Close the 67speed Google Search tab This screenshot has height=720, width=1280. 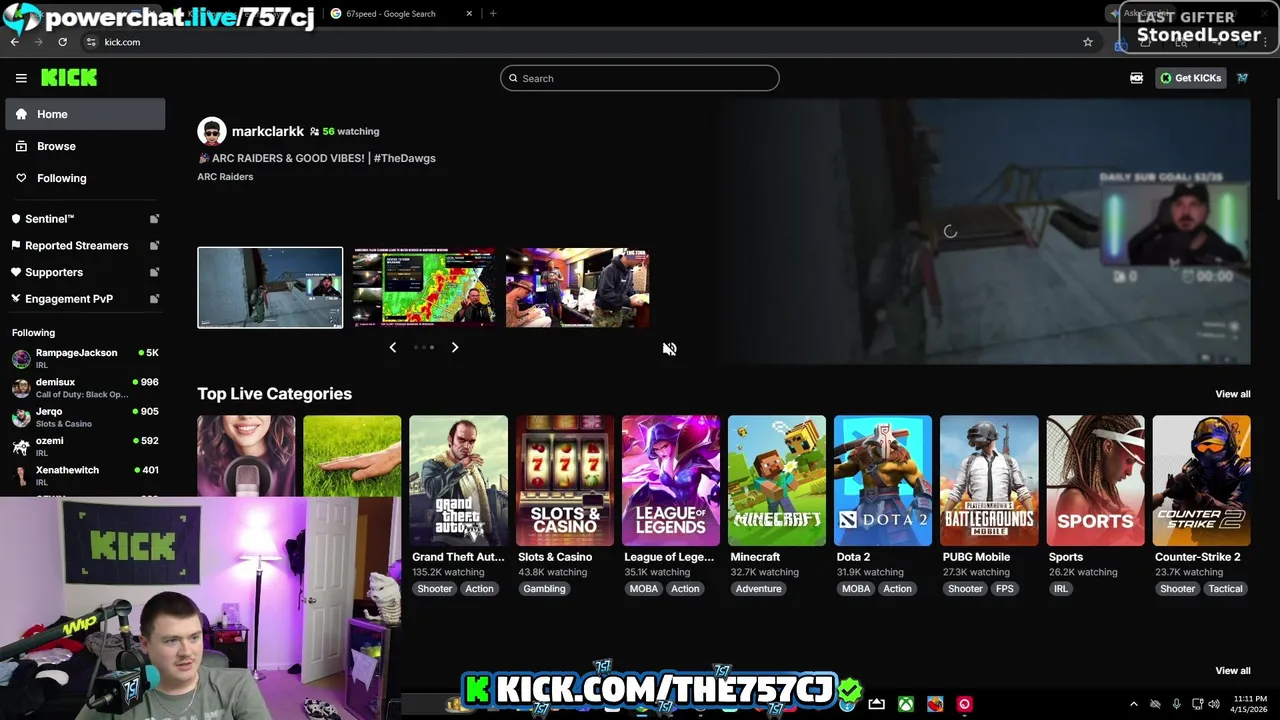[469, 14]
